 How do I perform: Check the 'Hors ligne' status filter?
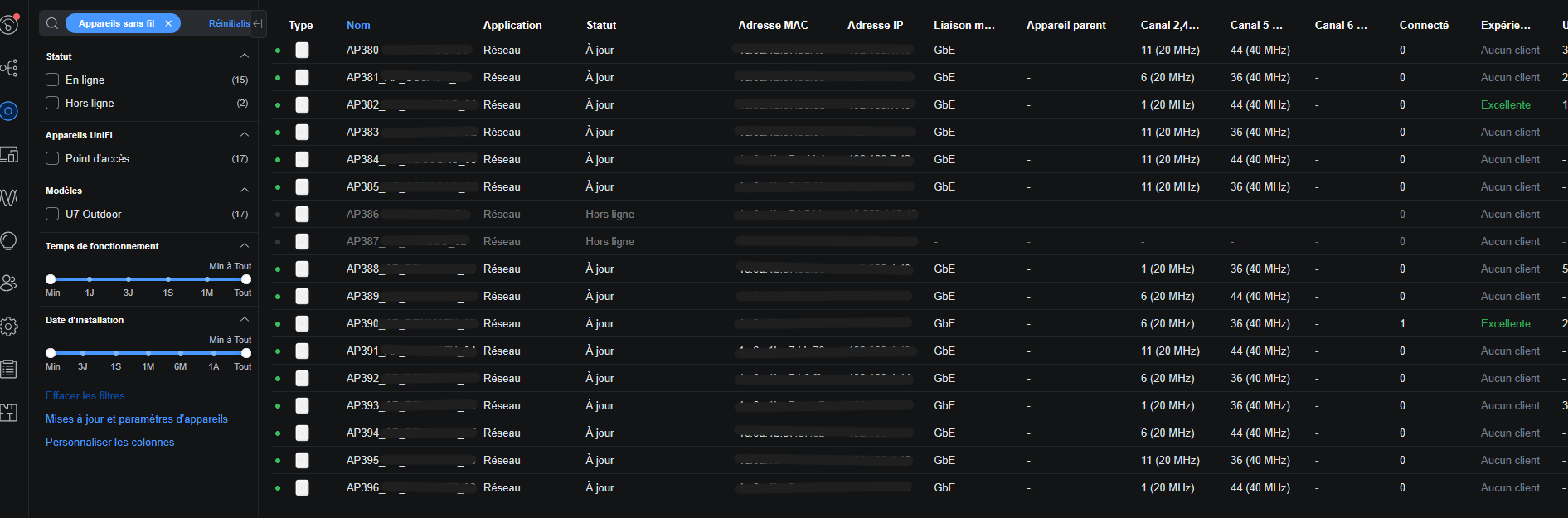coord(52,103)
